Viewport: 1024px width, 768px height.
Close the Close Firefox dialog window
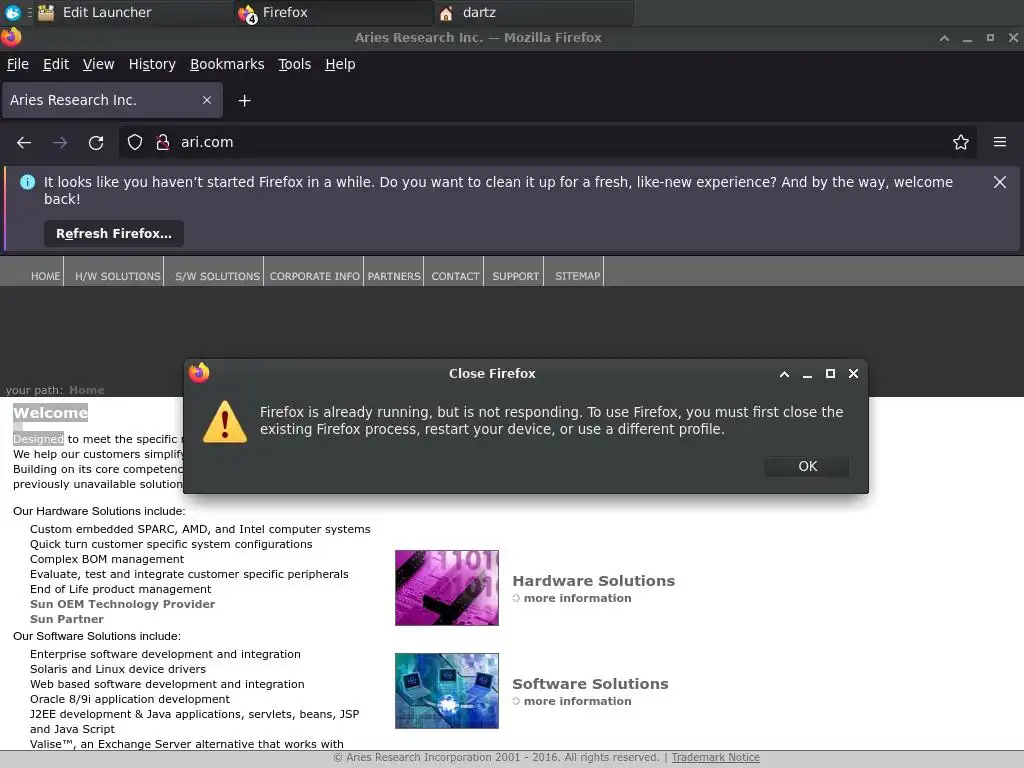coord(853,374)
